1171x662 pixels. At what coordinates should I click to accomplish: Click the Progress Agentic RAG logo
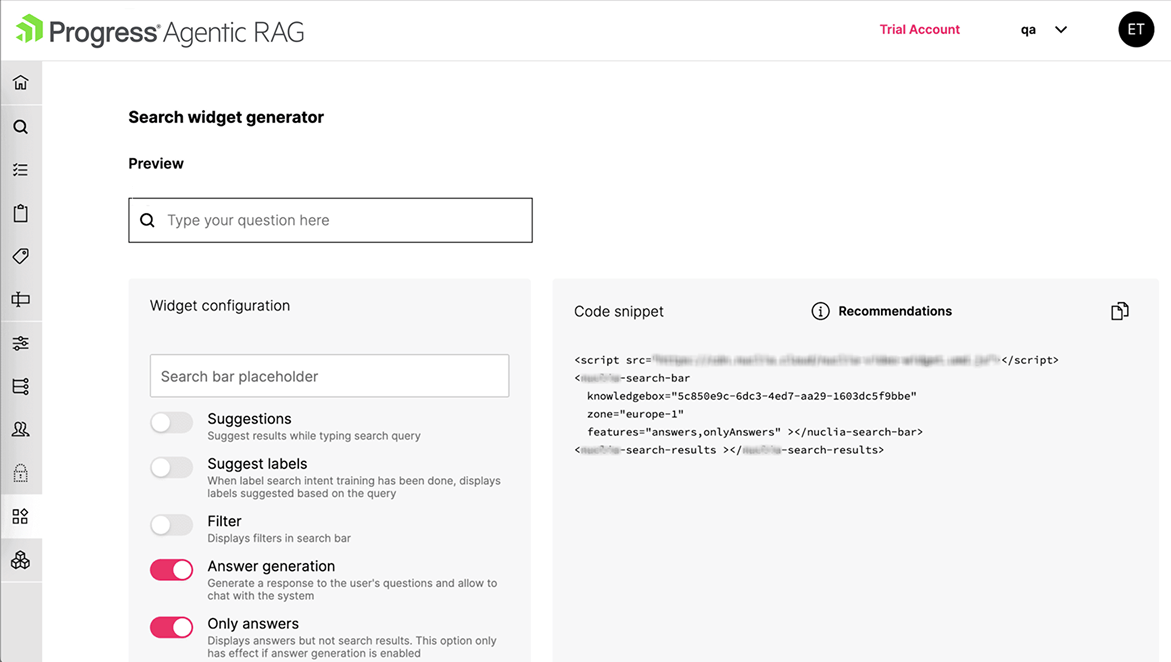tap(159, 30)
